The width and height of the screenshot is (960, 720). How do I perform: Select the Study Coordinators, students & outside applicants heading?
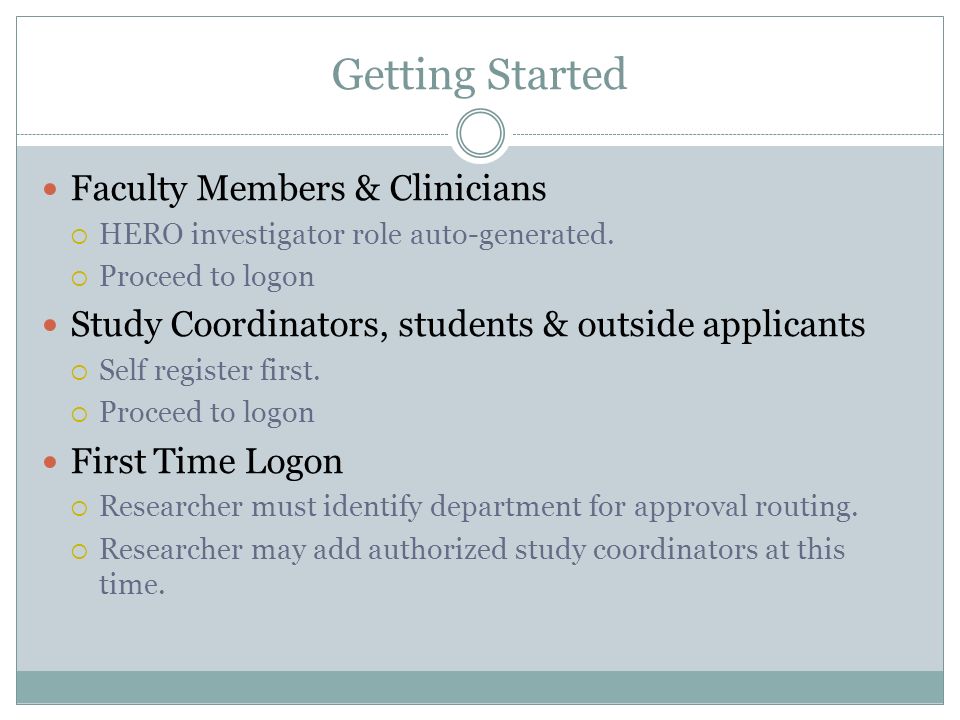coord(468,324)
